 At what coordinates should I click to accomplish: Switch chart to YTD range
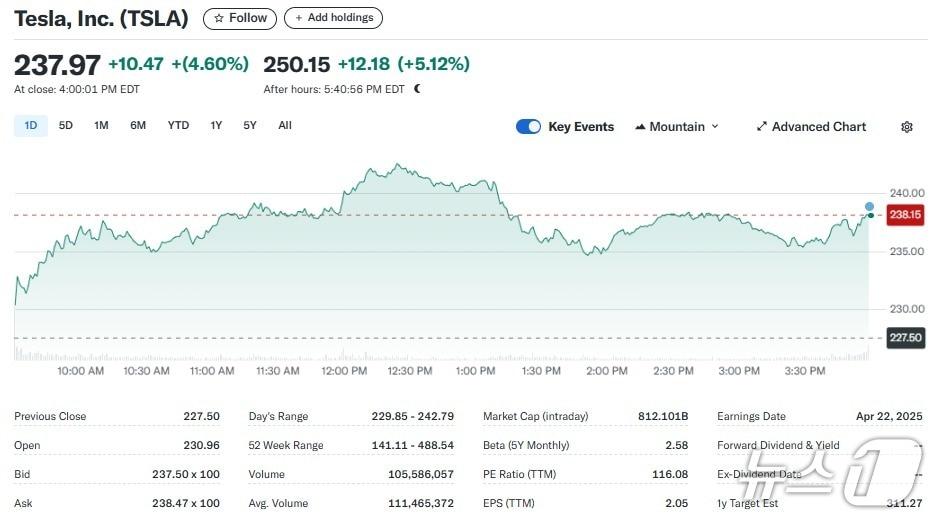178,126
